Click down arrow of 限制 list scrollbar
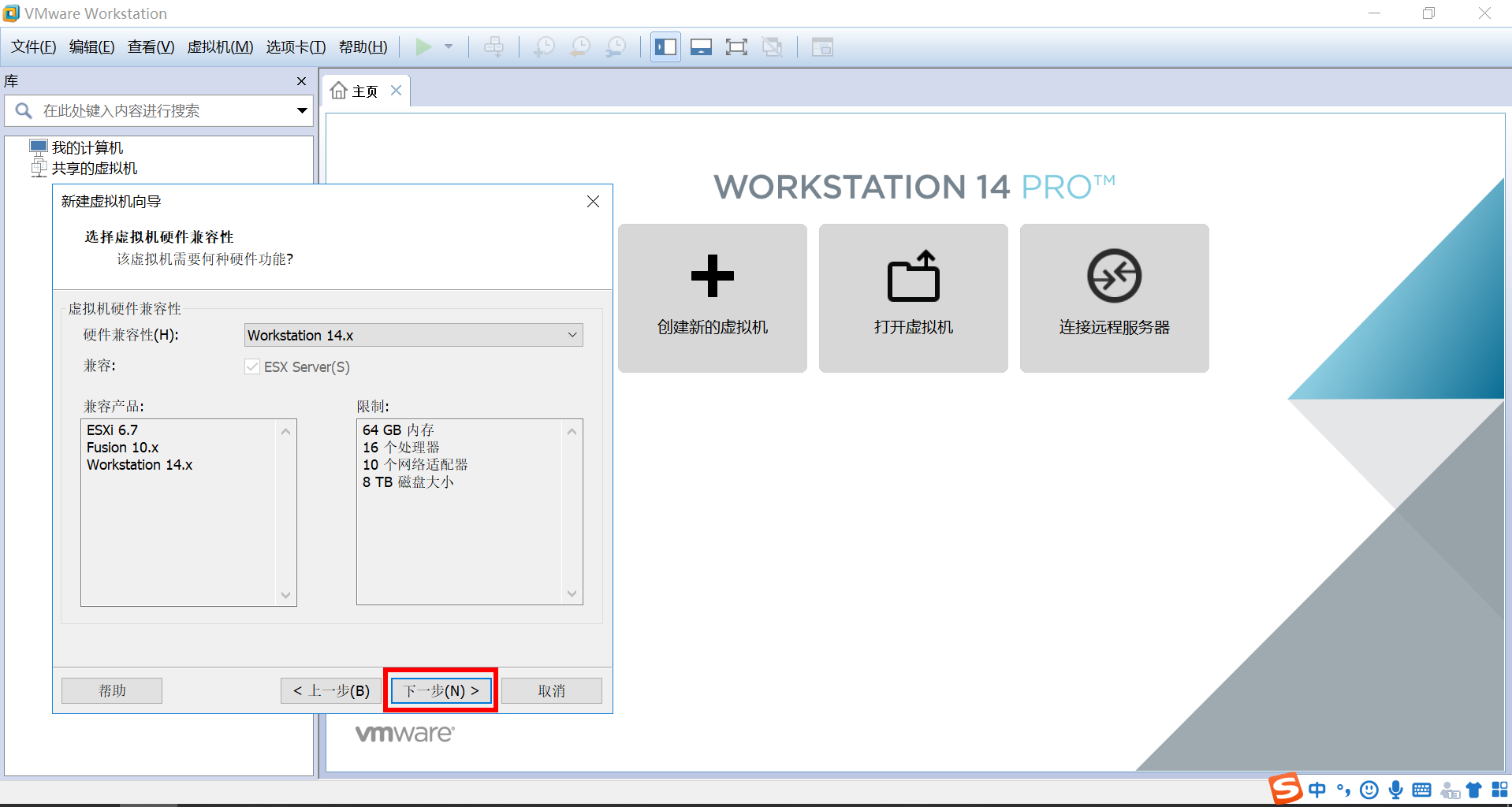1512x807 pixels. click(572, 593)
